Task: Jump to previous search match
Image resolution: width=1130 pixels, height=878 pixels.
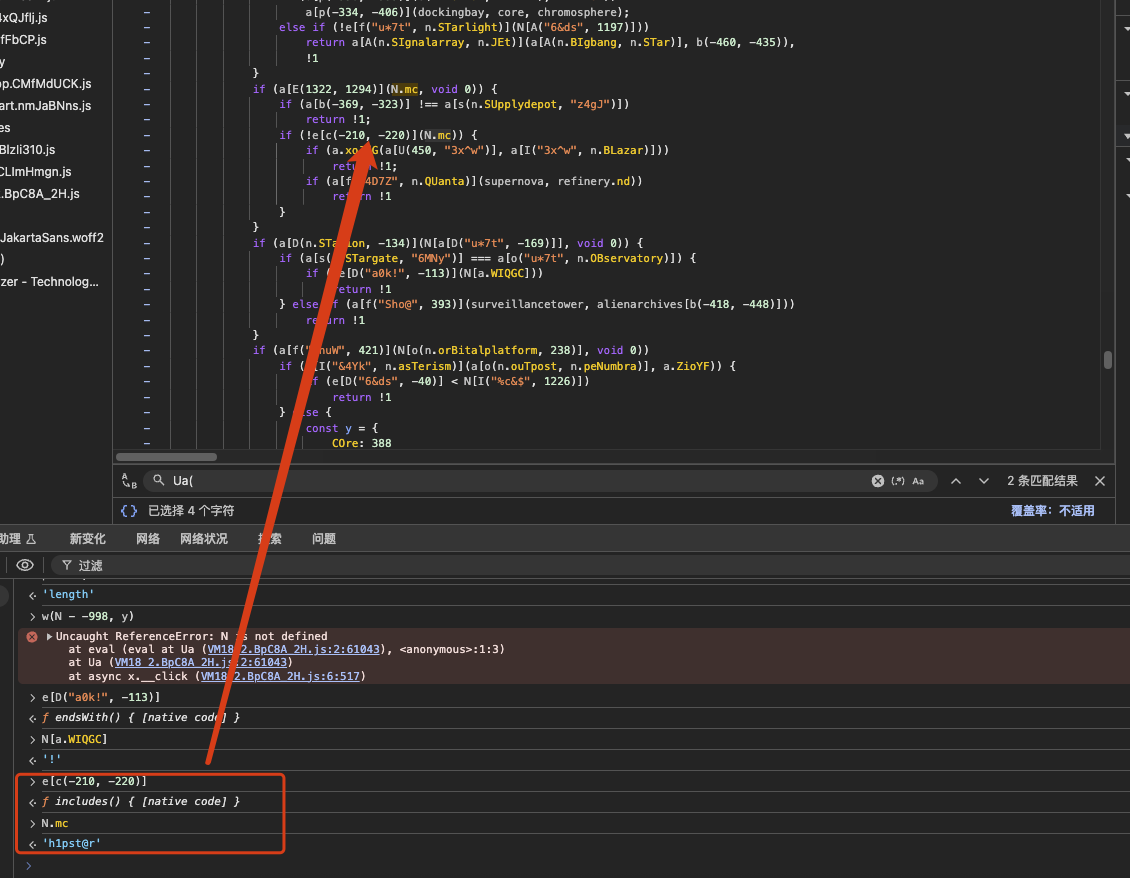Action: pos(955,481)
